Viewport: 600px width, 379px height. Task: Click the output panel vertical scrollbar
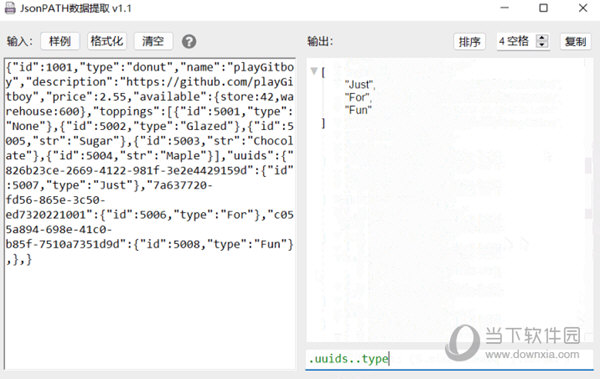[x=589, y=199]
